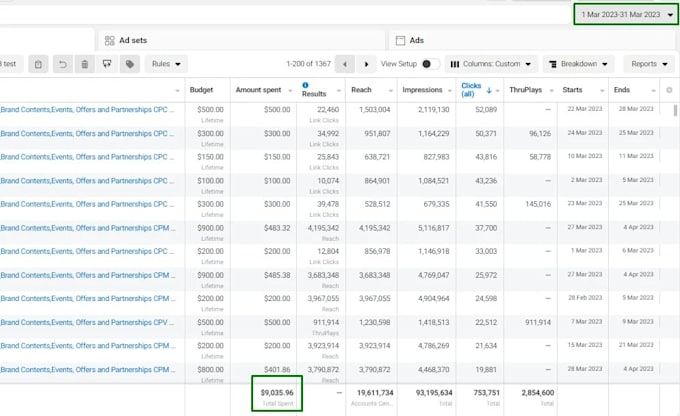Click the 4,904,964 impressions cell
Image resolution: width=680 pixels, height=416 pixels.
(434, 299)
